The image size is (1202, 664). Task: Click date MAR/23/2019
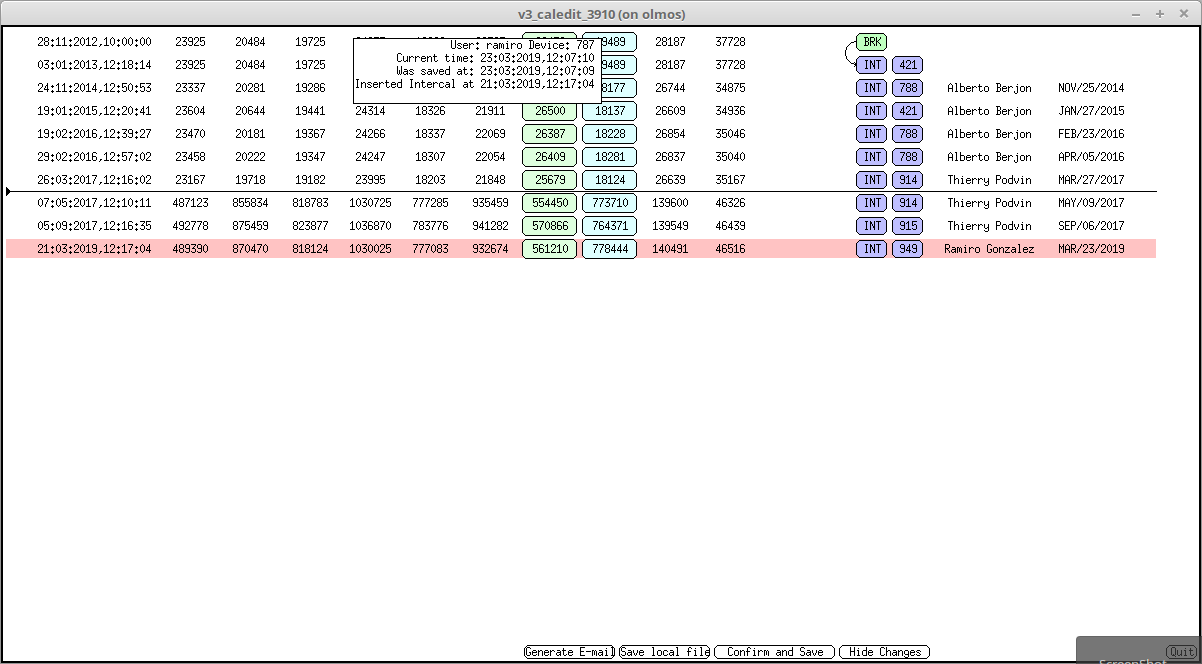[x=1091, y=249]
